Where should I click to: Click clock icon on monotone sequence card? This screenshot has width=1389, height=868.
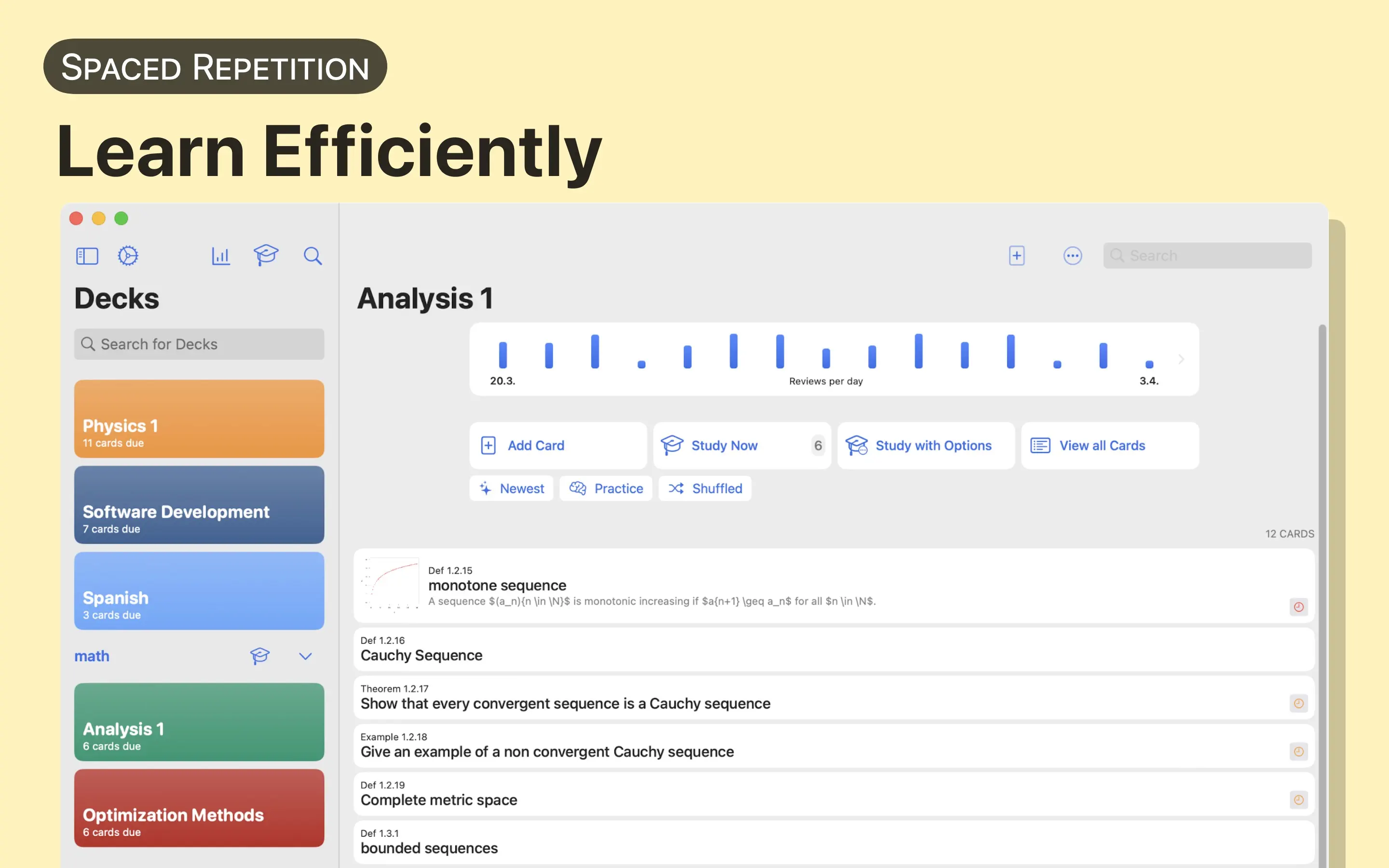point(1298,607)
